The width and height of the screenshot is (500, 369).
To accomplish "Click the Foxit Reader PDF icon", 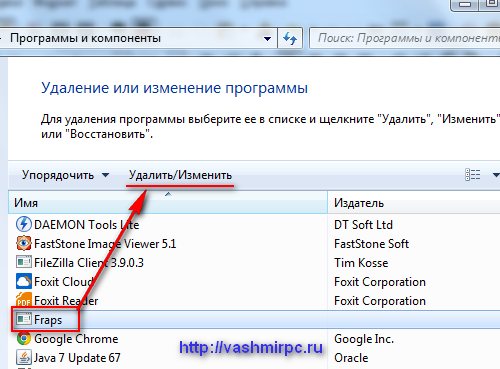I will (24, 300).
